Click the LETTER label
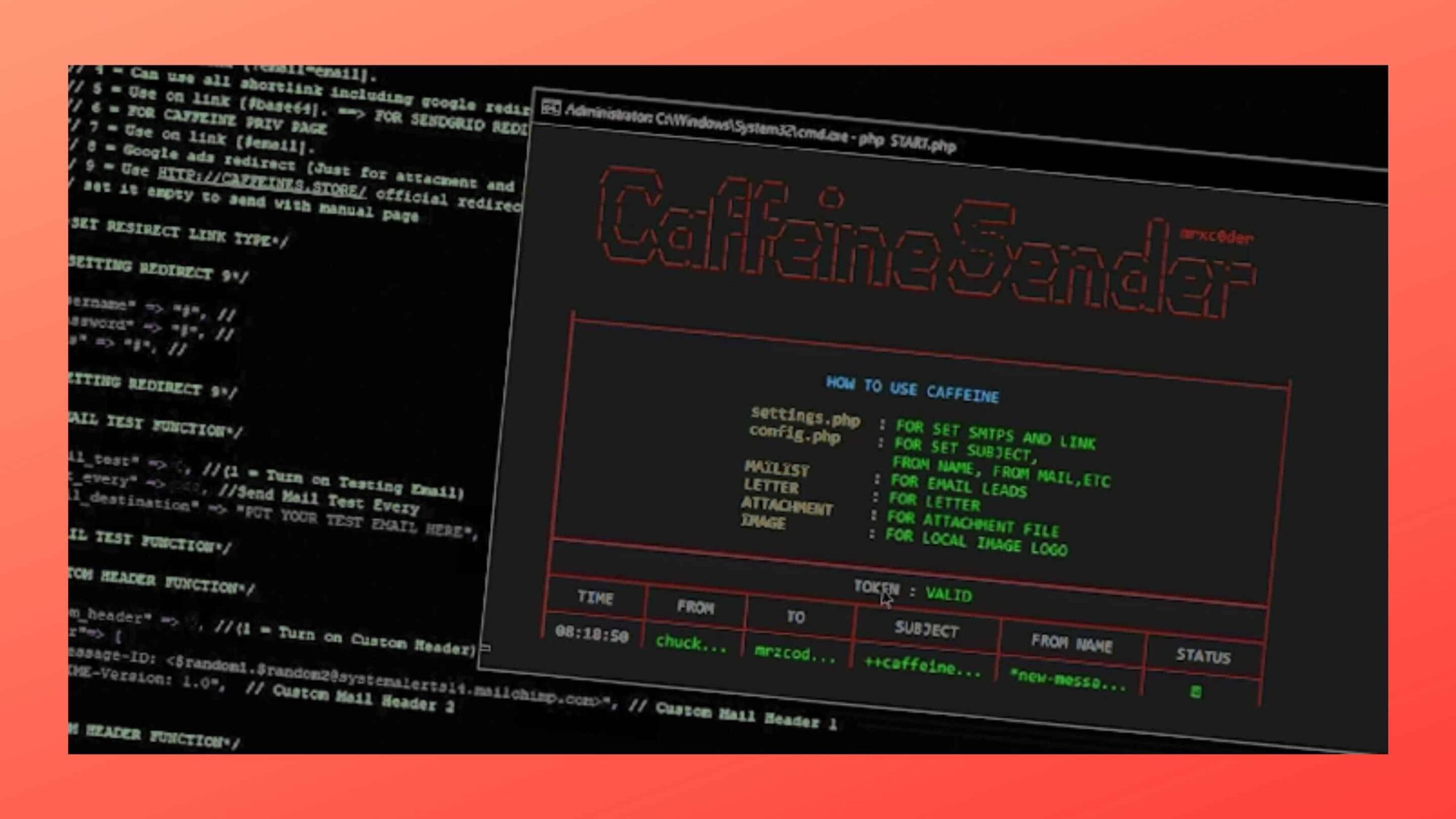 (771, 486)
